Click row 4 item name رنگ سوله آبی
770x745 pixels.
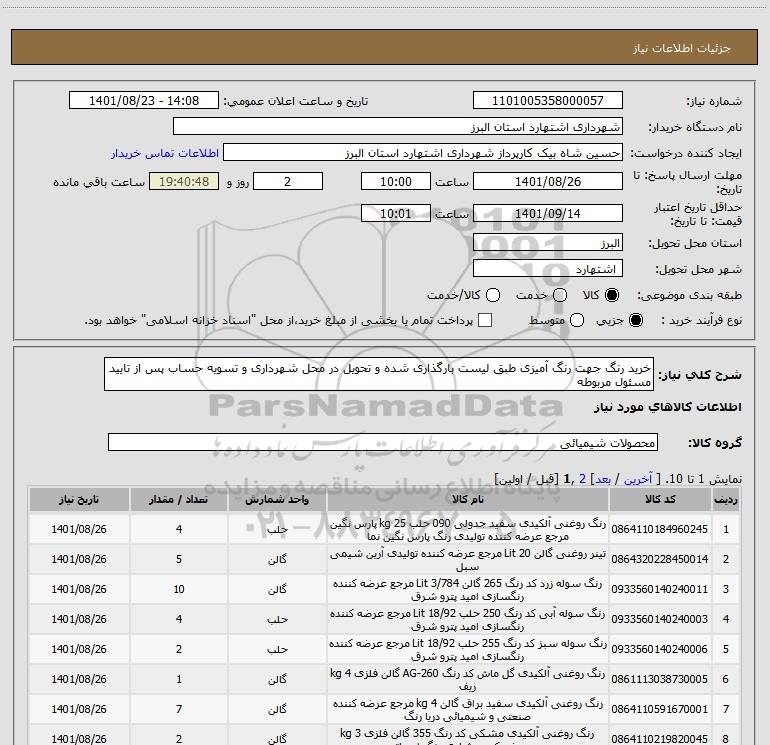(x=468, y=619)
